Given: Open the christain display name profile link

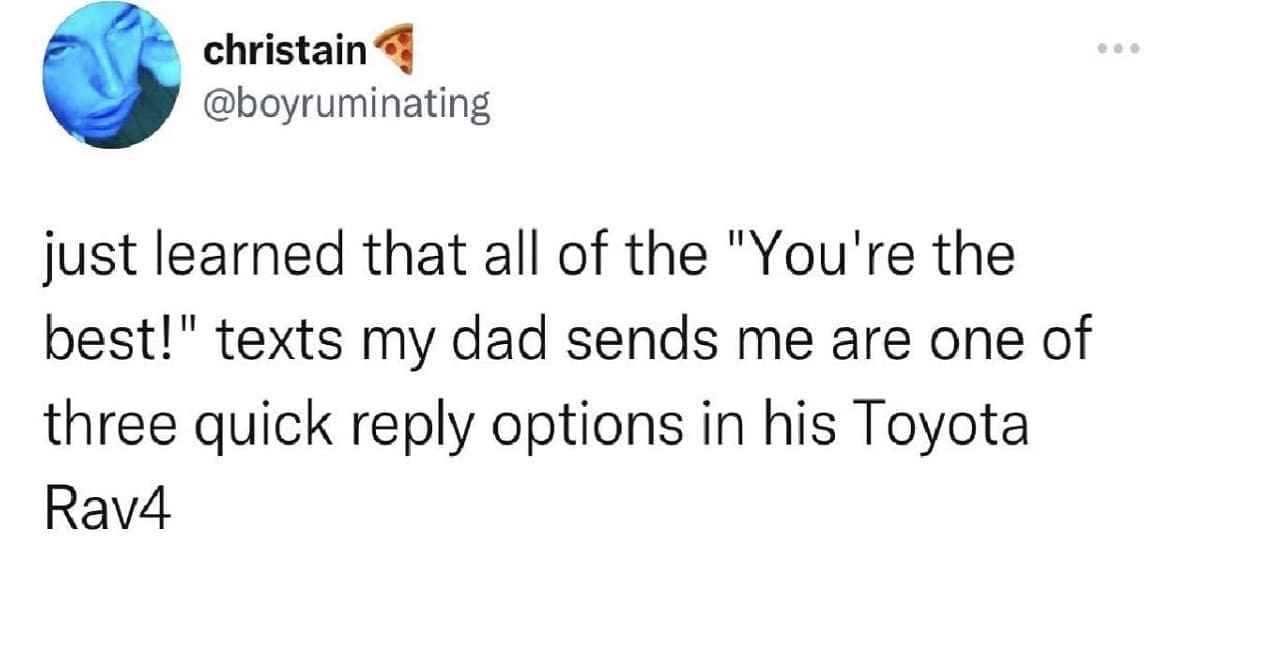Looking at the screenshot, I should pos(285,50).
